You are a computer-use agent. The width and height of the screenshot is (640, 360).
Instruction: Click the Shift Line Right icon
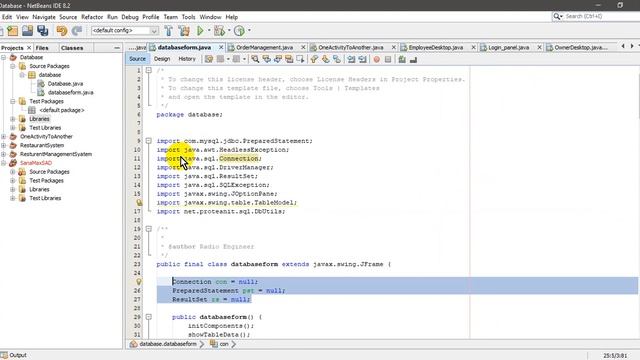(x=362, y=60)
